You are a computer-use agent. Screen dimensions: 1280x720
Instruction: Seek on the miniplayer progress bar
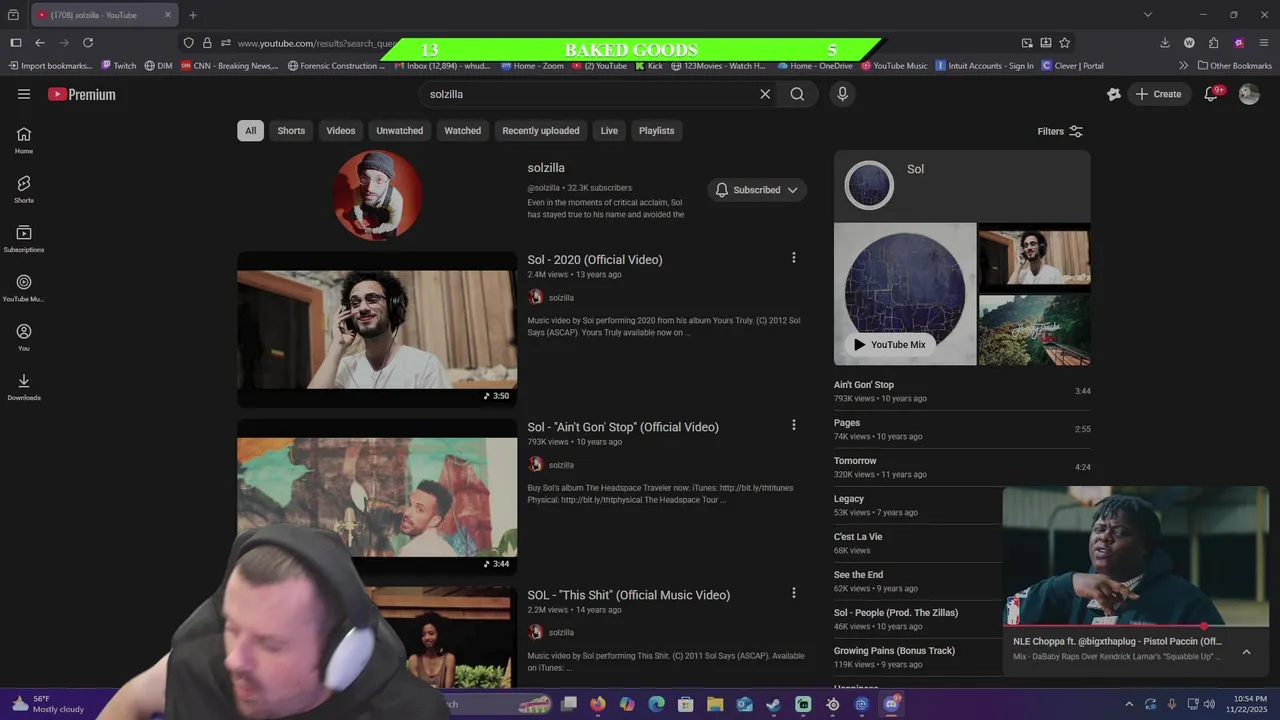point(1136,626)
